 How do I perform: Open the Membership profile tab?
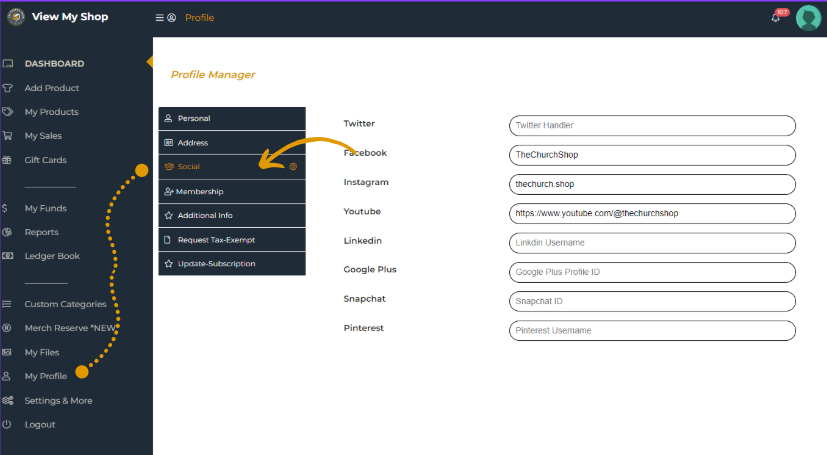232,192
